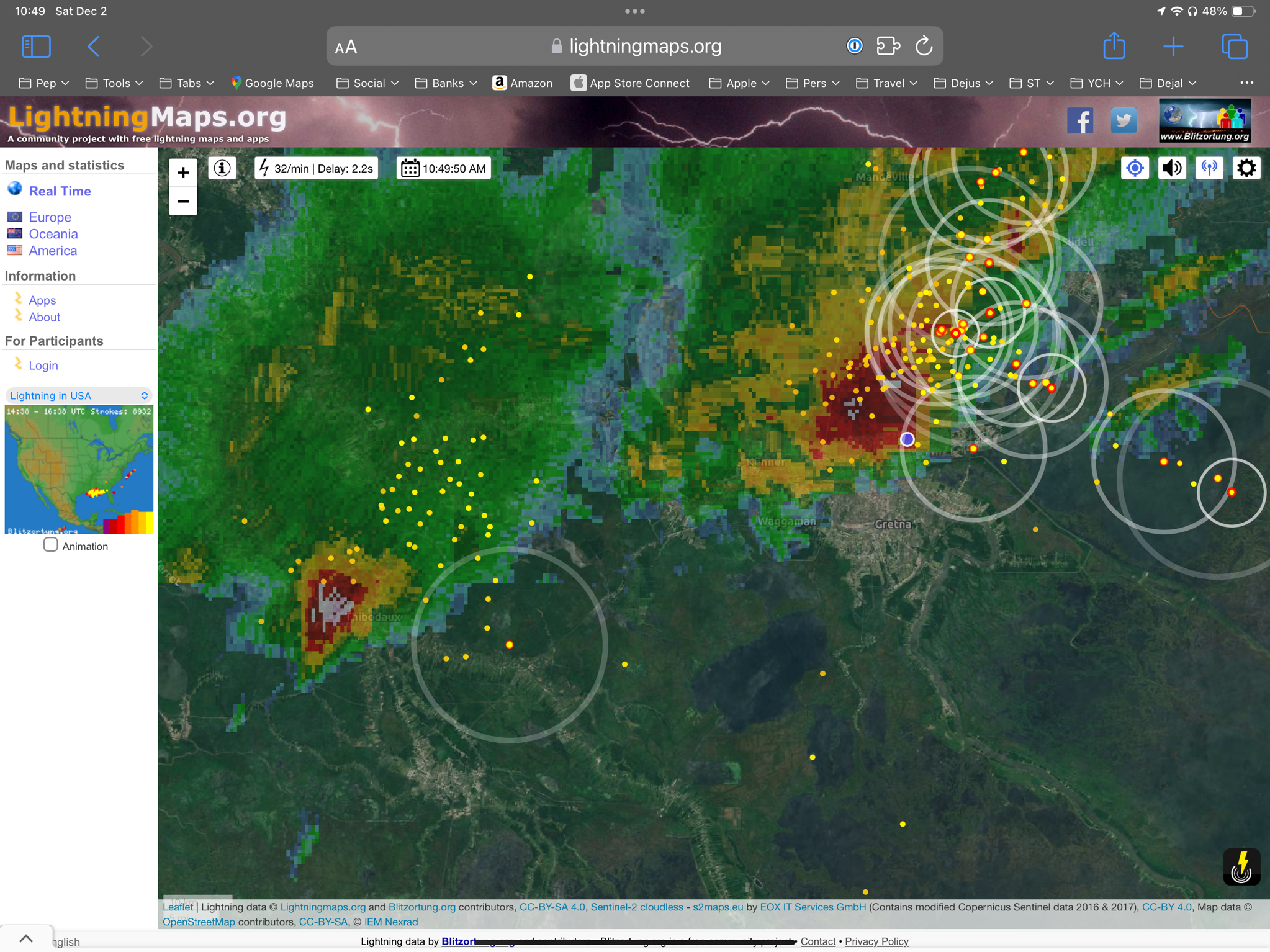Open the AA reader view menu
Screen dimensions: 1270x952
tap(346, 47)
